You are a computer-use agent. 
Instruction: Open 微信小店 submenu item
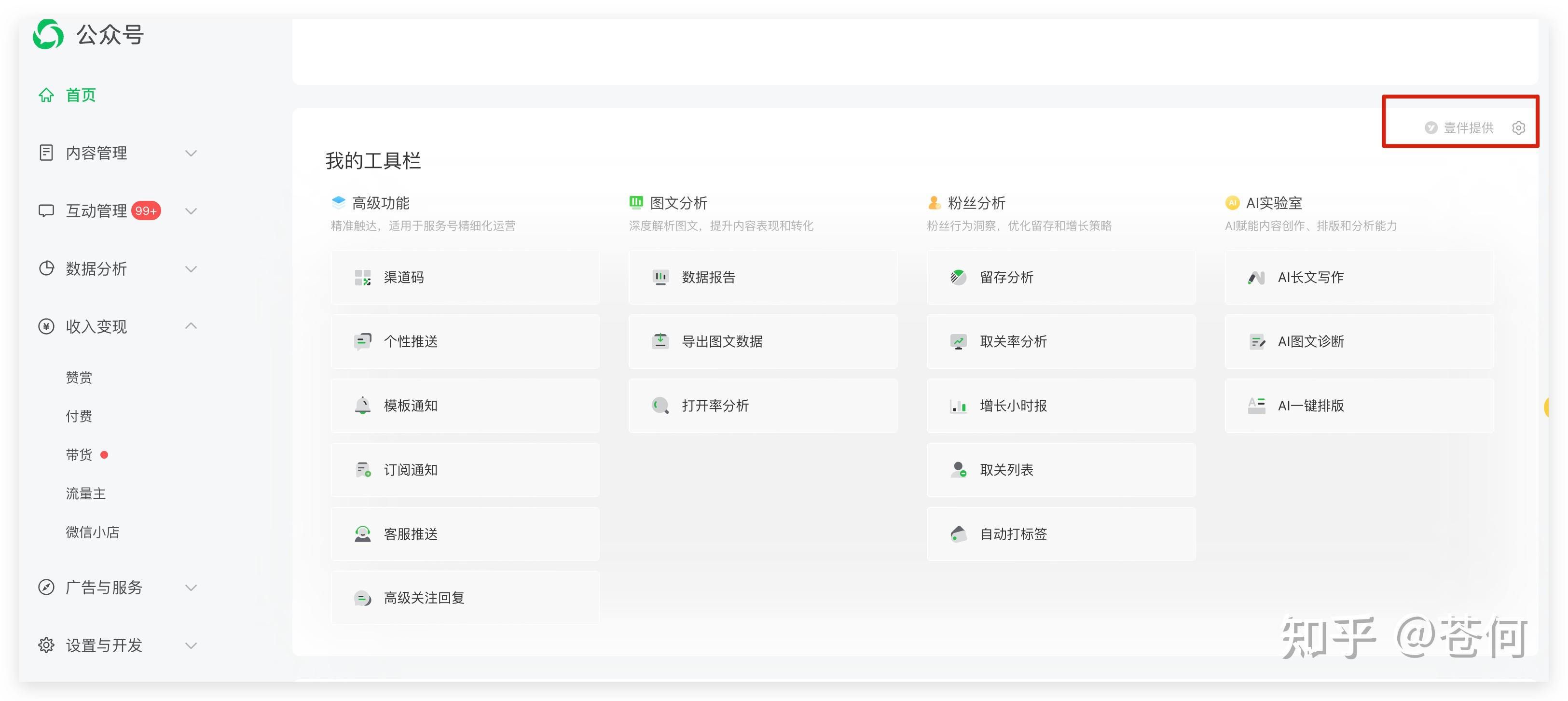(93, 533)
